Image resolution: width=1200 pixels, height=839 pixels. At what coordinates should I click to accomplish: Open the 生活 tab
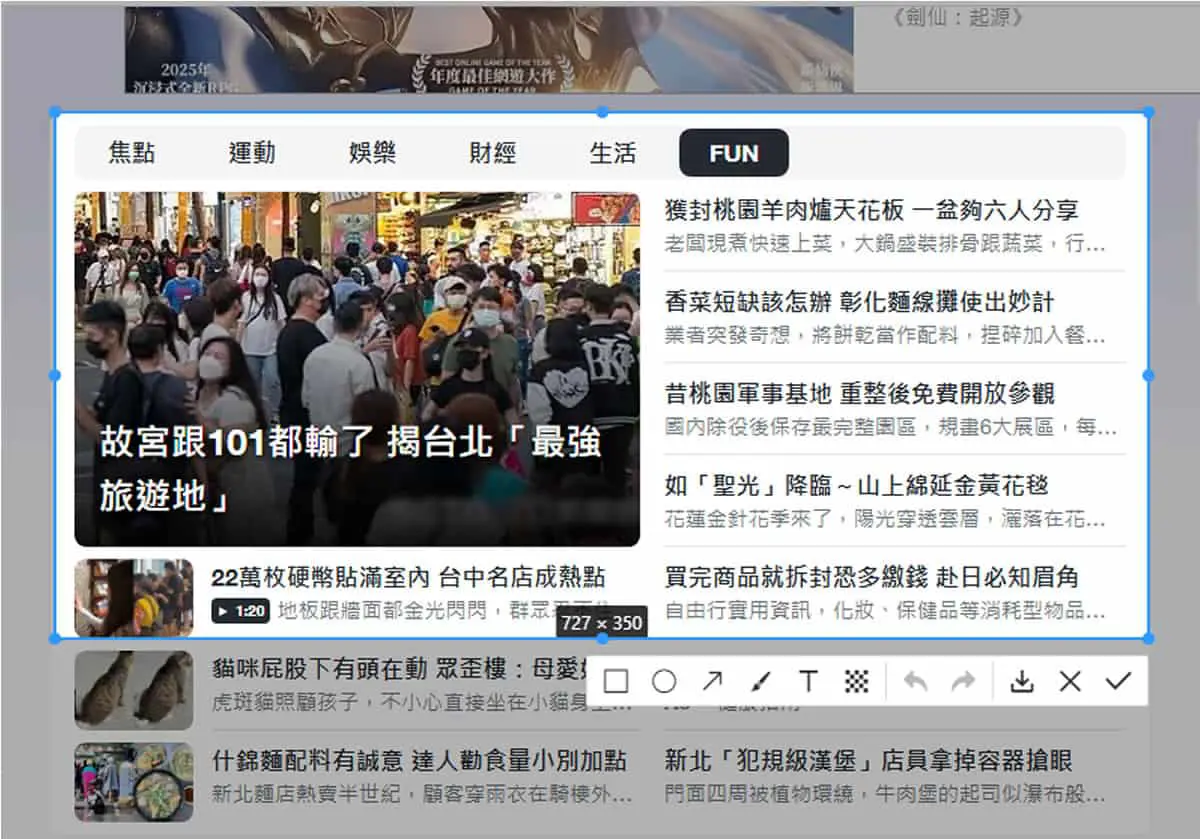(x=613, y=153)
